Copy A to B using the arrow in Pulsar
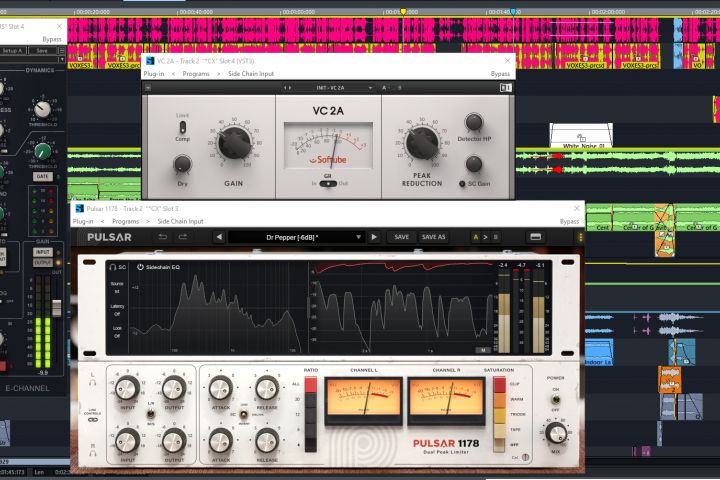The width and height of the screenshot is (720, 480). 485,237
